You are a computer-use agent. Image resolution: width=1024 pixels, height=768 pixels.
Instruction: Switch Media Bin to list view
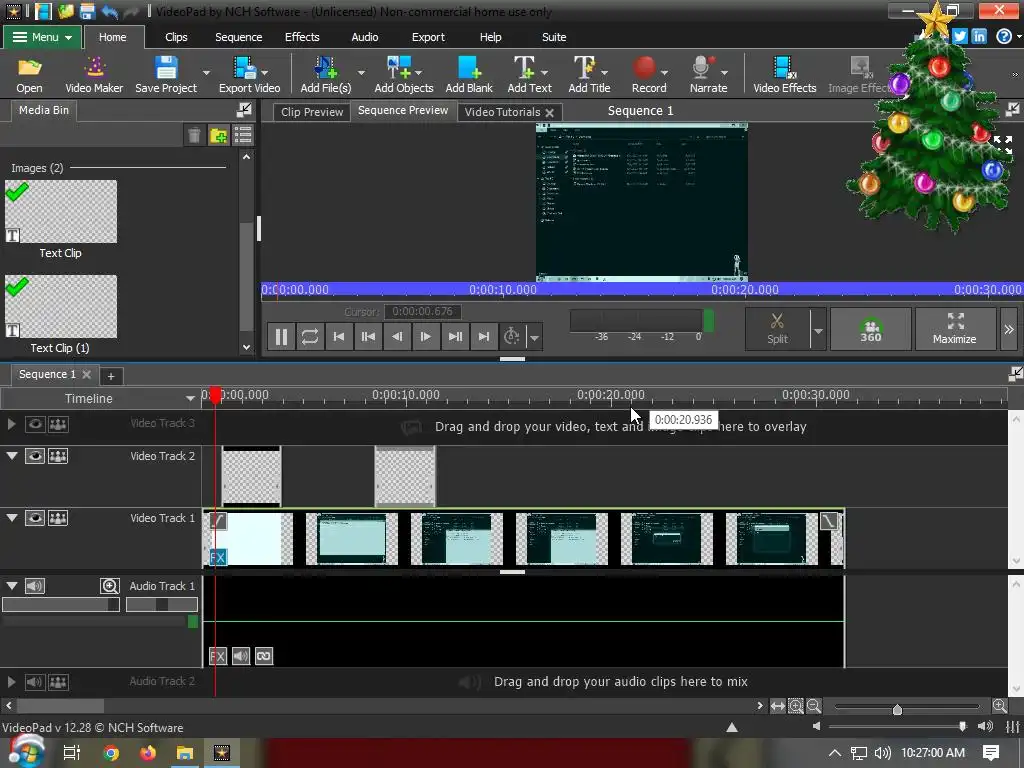pyautogui.click(x=243, y=135)
